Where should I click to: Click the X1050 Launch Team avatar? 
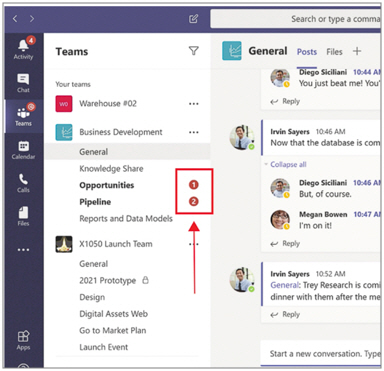click(64, 244)
